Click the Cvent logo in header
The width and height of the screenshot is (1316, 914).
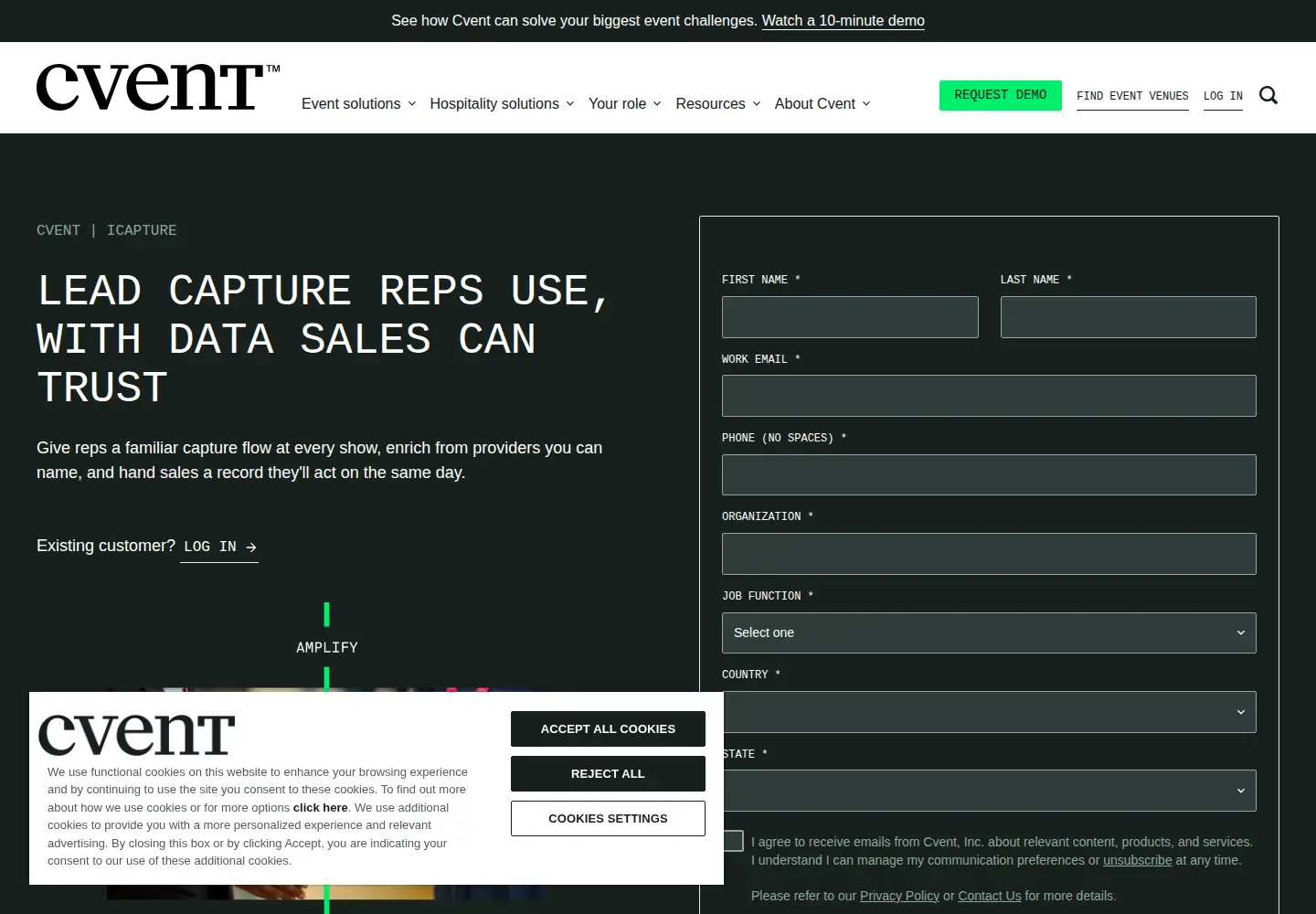pos(158,88)
